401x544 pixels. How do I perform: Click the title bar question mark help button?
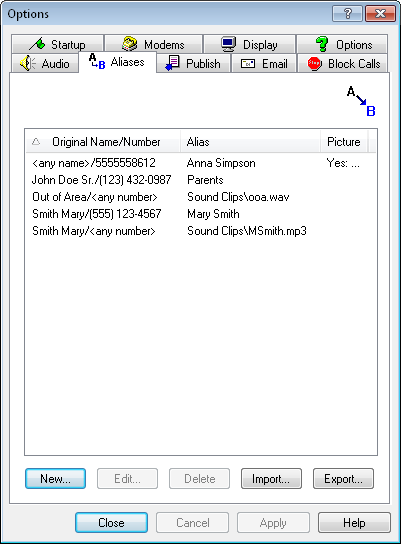click(x=348, y=14)
